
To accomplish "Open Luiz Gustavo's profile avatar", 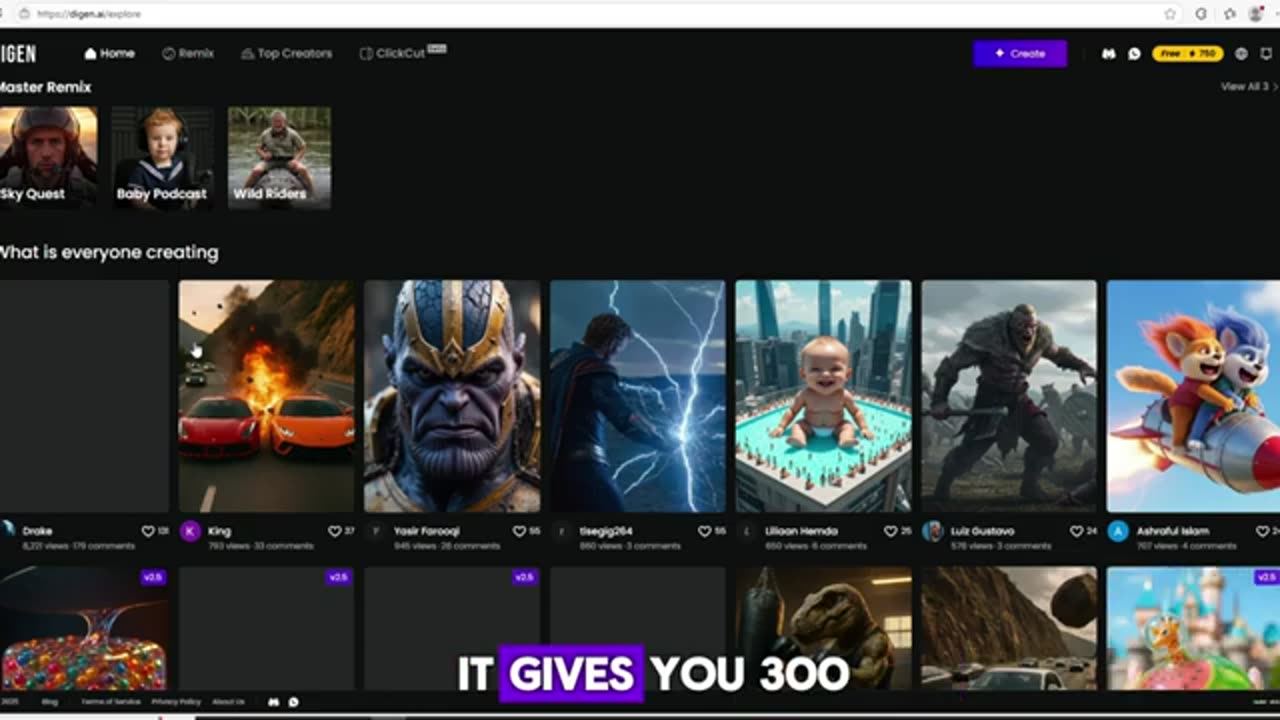I will point(933,531).
